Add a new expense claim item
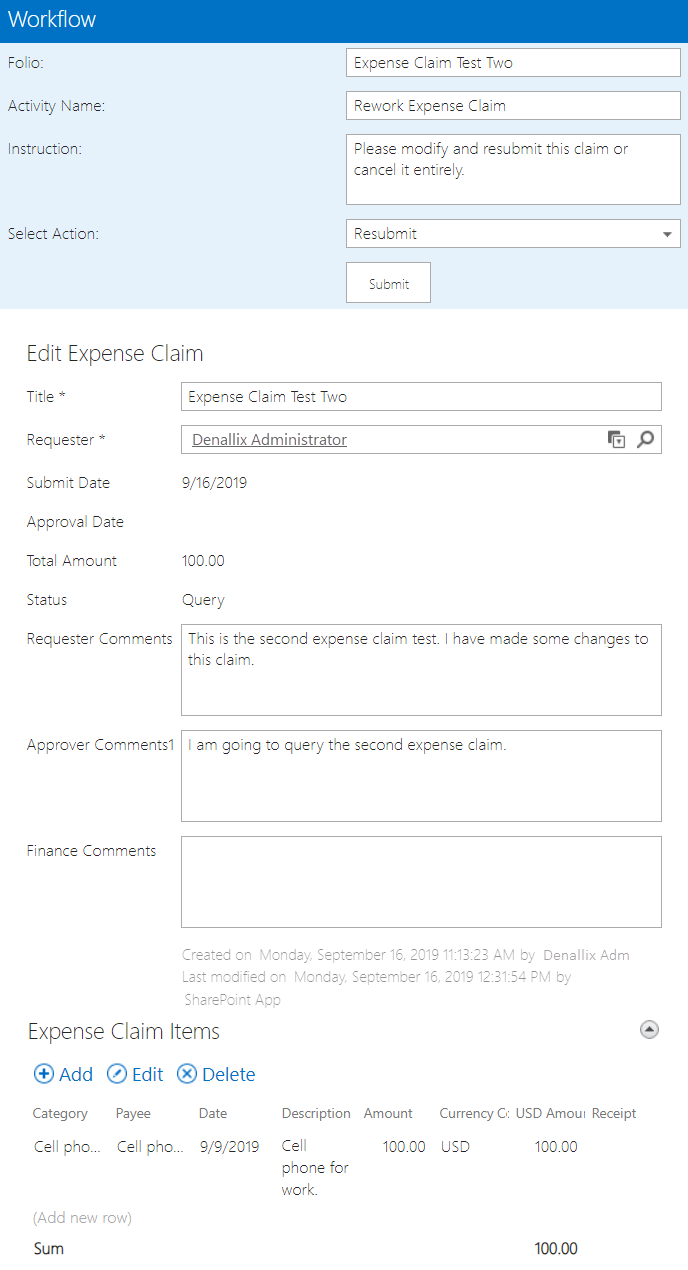This screenshot has height=1270, width=688. [64, 1074]
